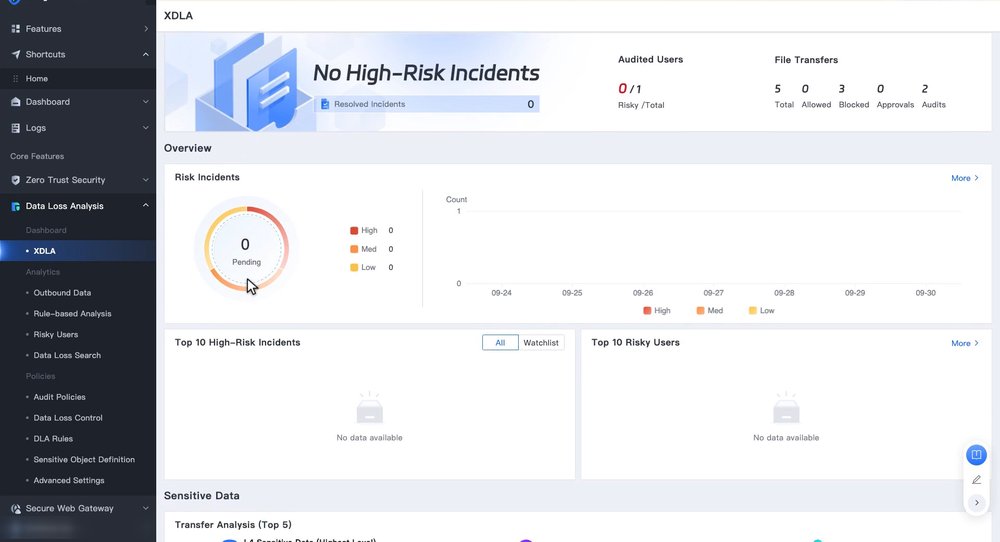Screen dimensions: 1000x542
Task: Select the All filter tab
Action: point(500,343)
